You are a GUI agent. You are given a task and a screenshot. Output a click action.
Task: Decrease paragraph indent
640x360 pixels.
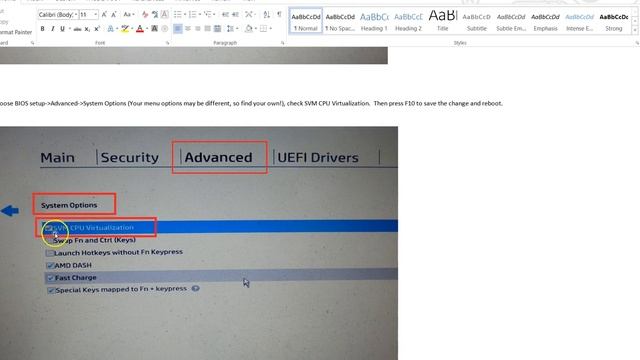pyautogui.click(x=225, y=15)
